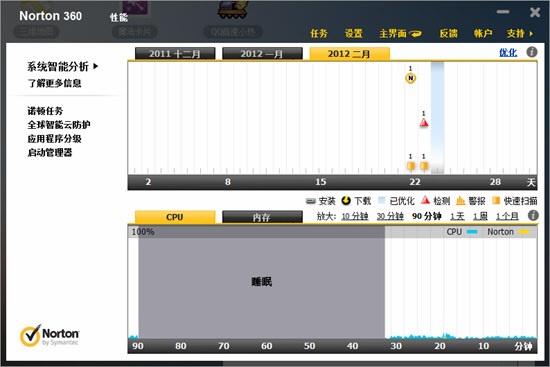This screenshot has height=367, width=550.
Task: Open 启动管理器 in the sidebar
Action: [50, 152]
